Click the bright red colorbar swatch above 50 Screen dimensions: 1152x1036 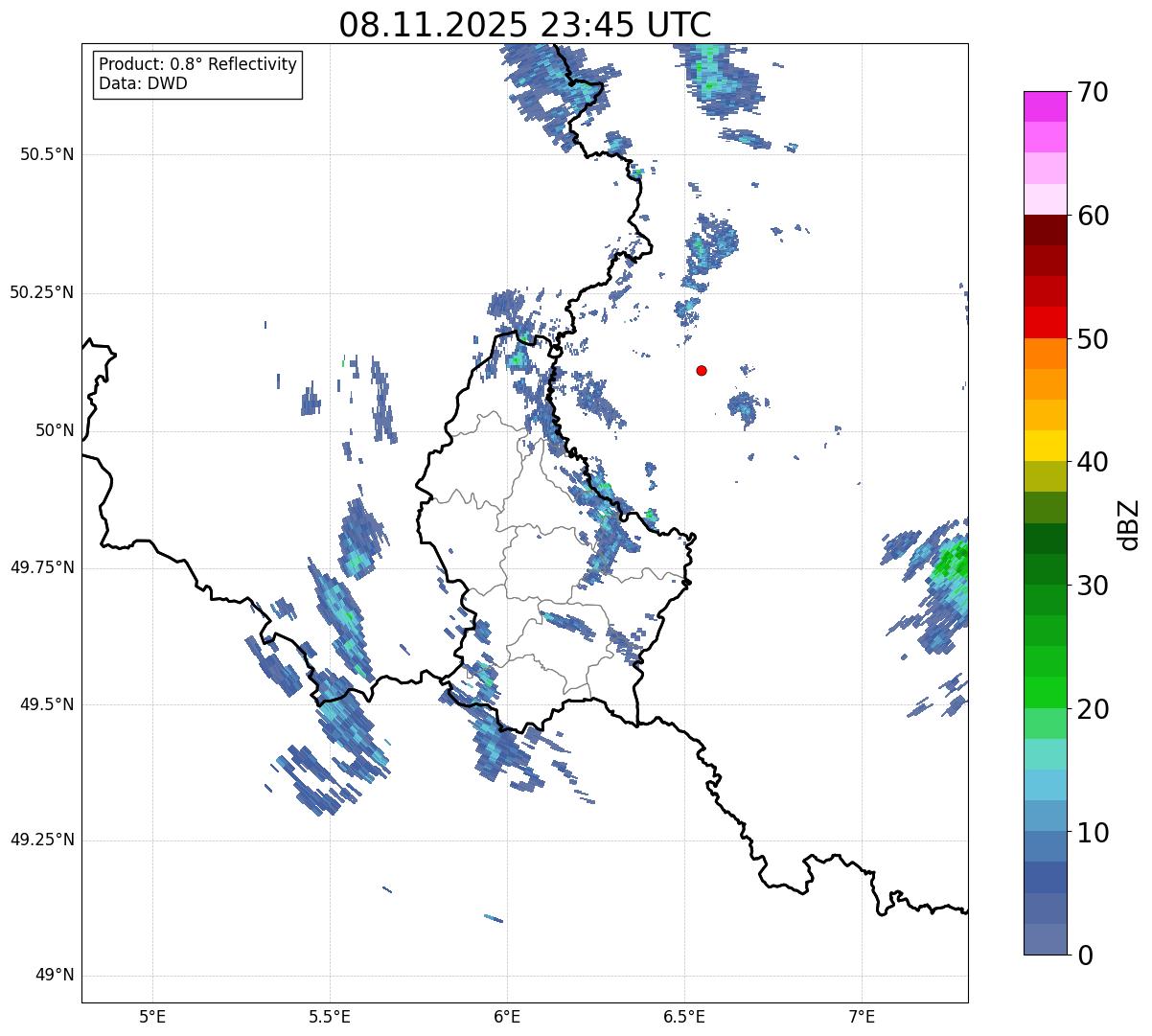[x=1045, y=322]
